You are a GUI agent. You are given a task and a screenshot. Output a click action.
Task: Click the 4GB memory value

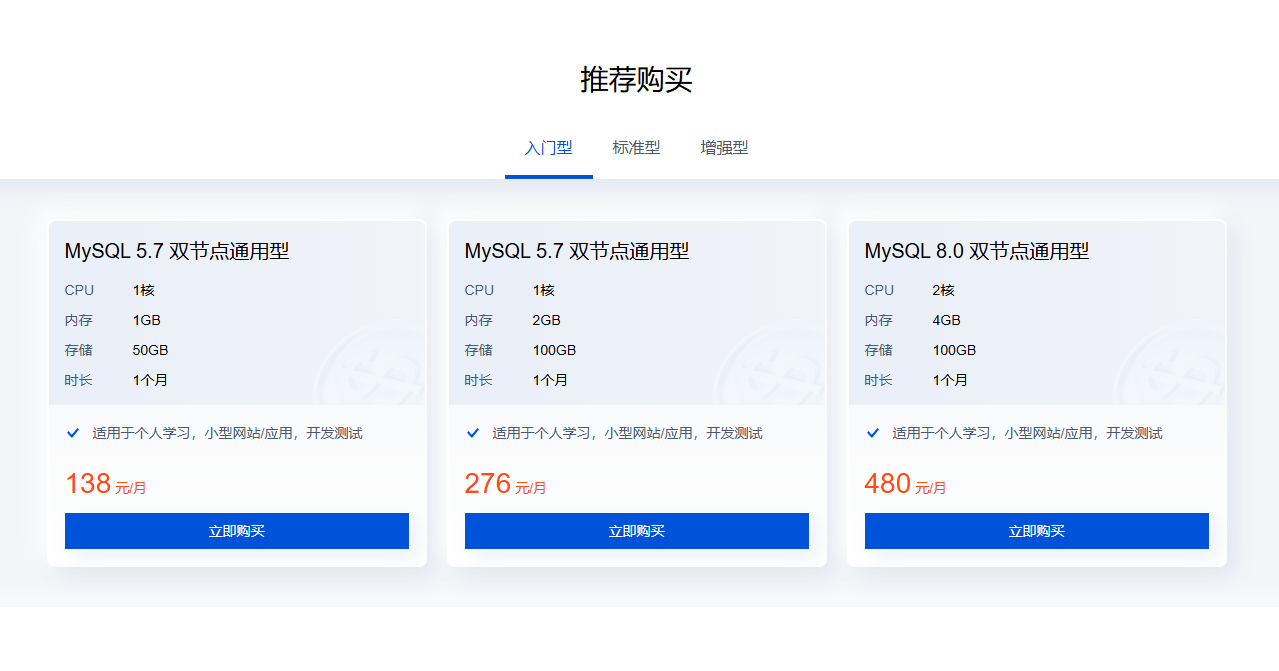947,320
